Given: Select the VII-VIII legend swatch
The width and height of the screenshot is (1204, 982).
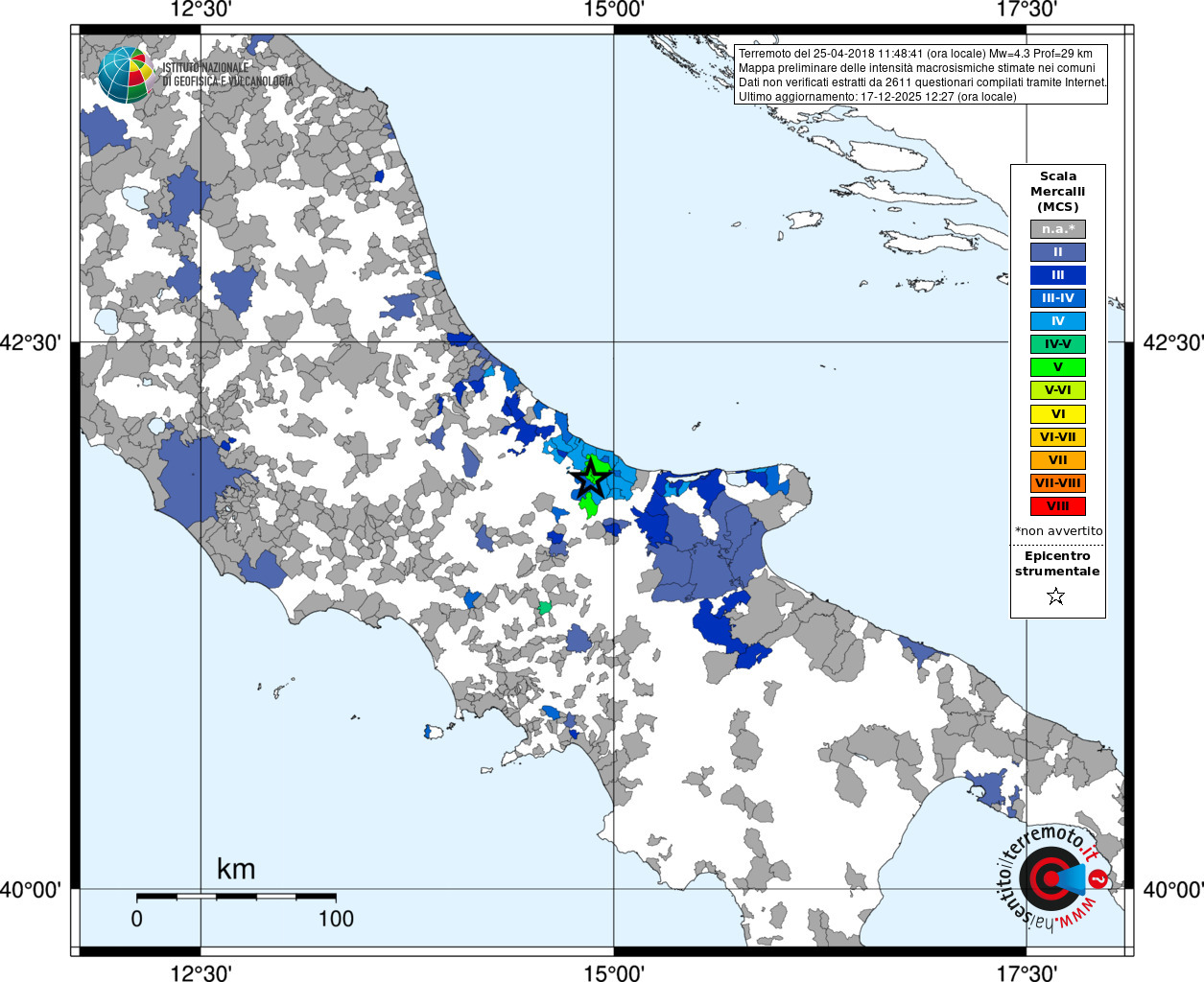Looking at the screenshot, I should click(x=1058, y=483).
